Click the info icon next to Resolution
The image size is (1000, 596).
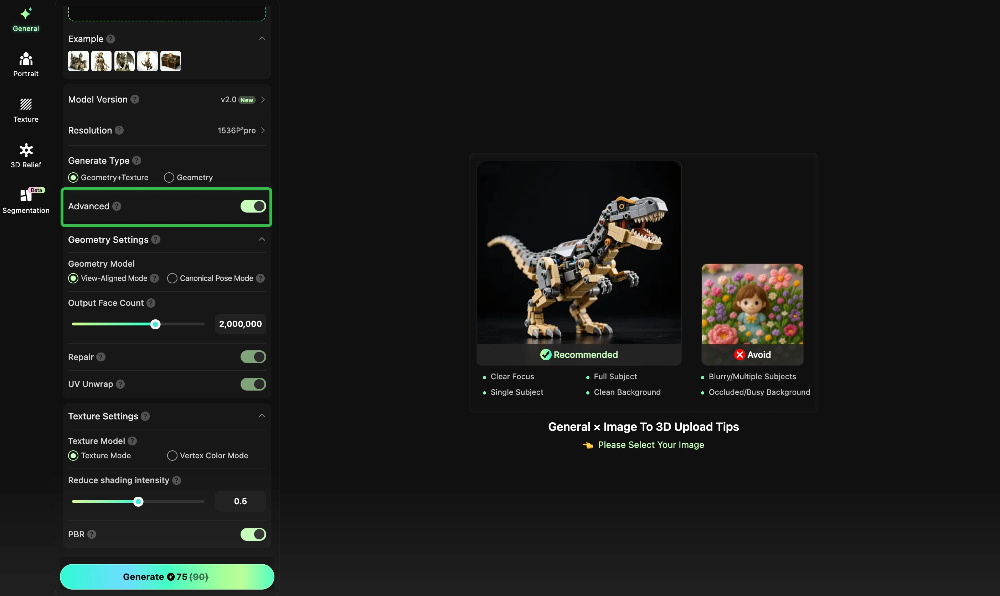120,131
